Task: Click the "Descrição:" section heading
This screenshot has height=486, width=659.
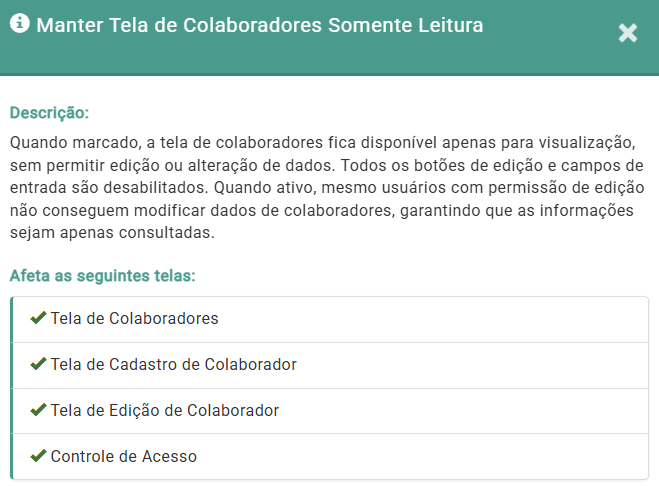Action: [x=50, y=112]
